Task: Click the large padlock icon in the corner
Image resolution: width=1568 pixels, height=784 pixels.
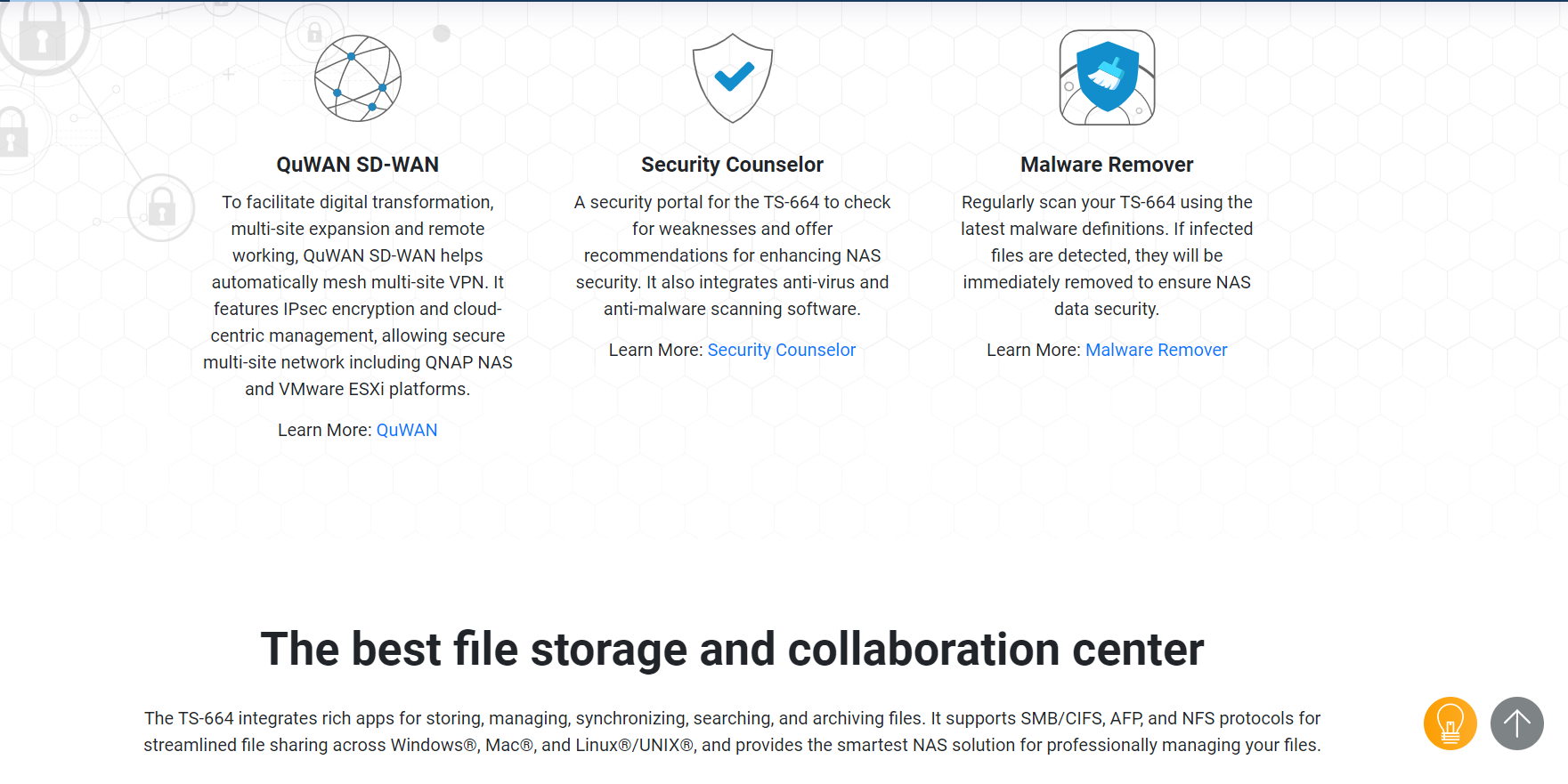Action: (x=40, y=34)
